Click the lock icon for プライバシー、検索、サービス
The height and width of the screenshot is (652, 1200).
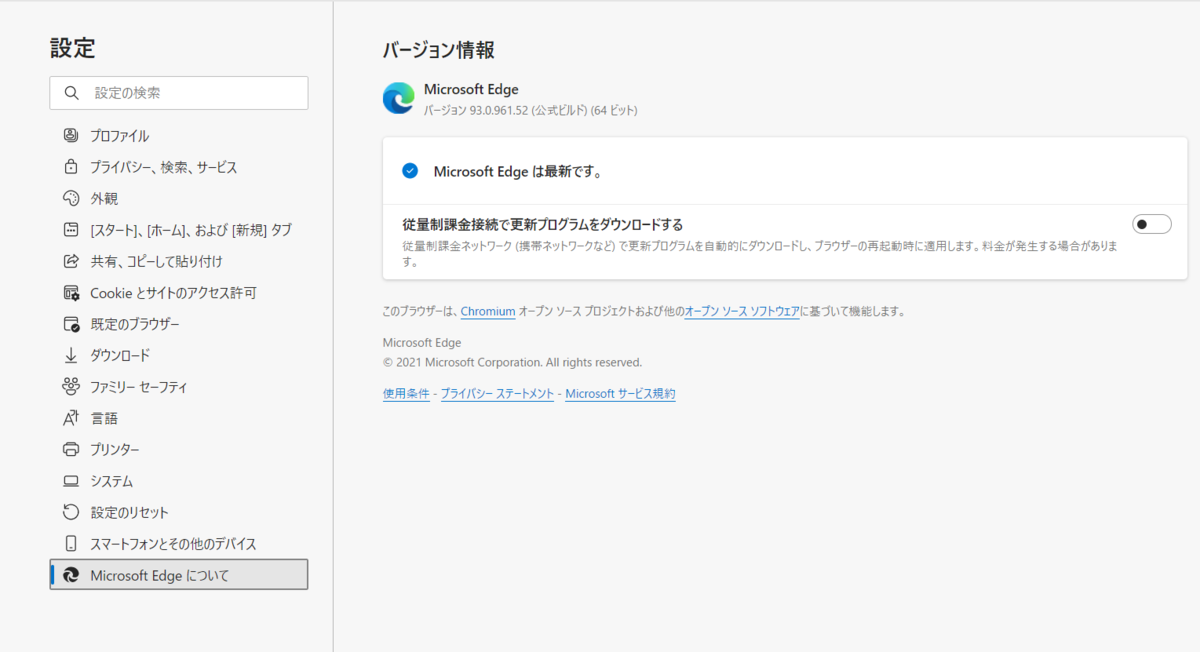point(71,167)
